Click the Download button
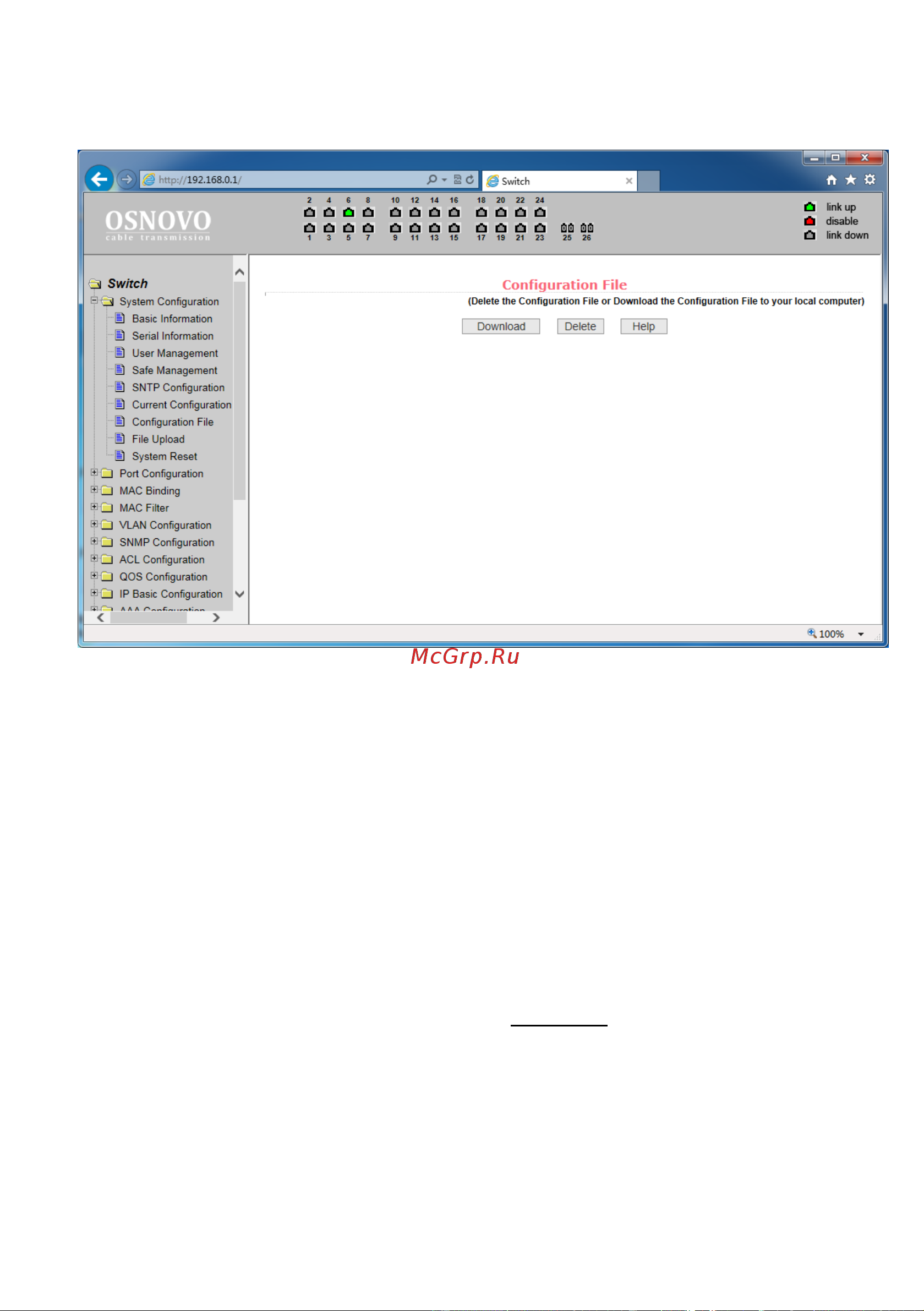 point(501,326)
